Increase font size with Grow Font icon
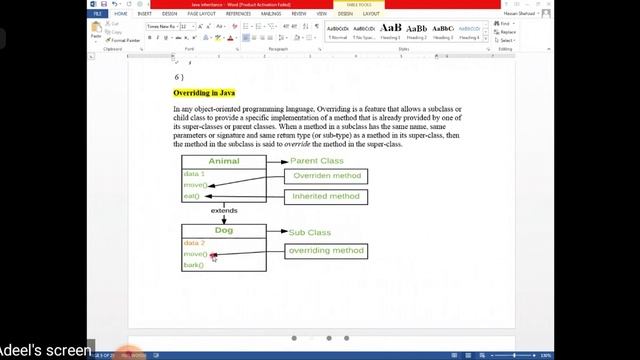 (x=200, y=27)
